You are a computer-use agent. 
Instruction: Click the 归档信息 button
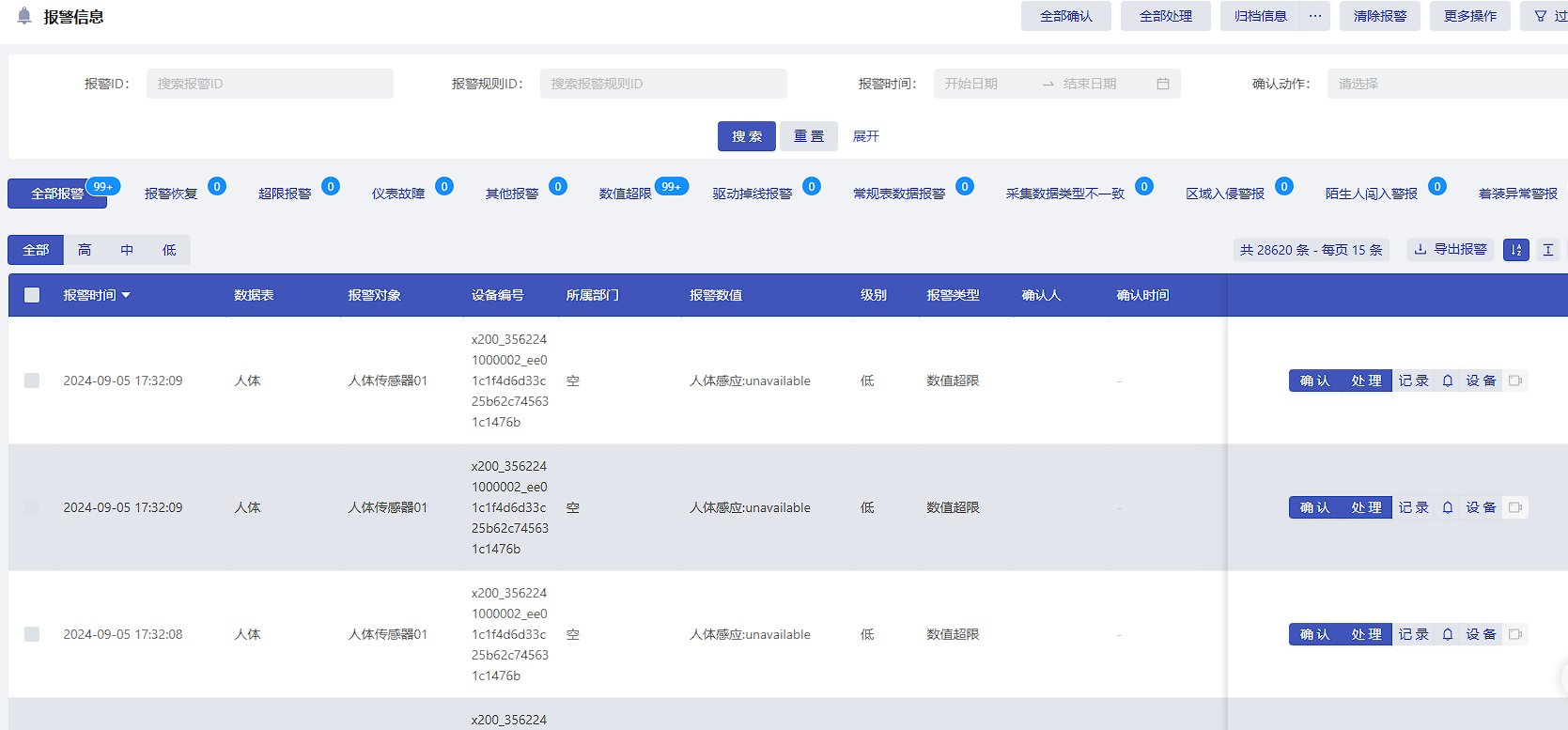coord(1260,16)
